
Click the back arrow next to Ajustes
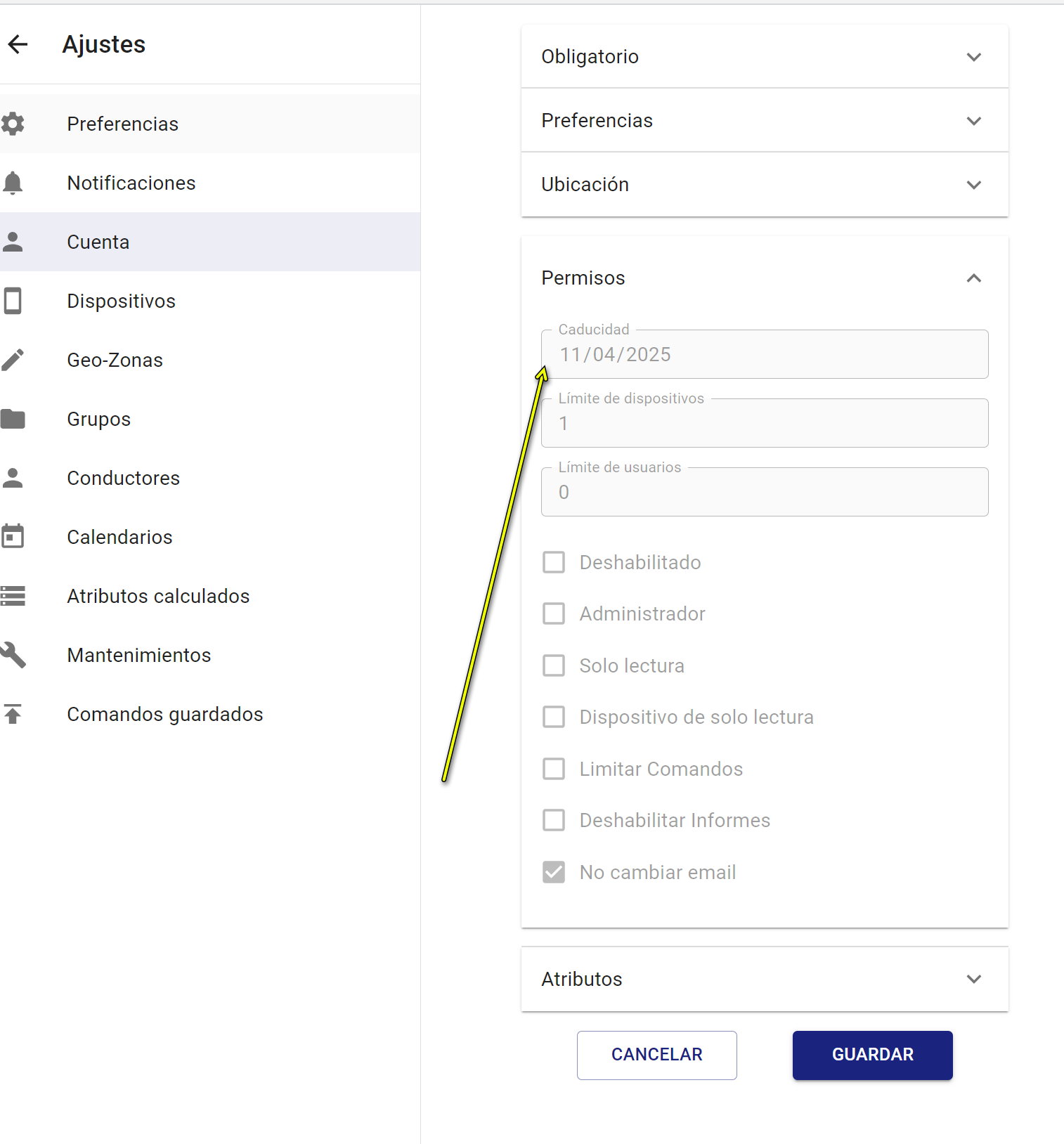(18, 44)
